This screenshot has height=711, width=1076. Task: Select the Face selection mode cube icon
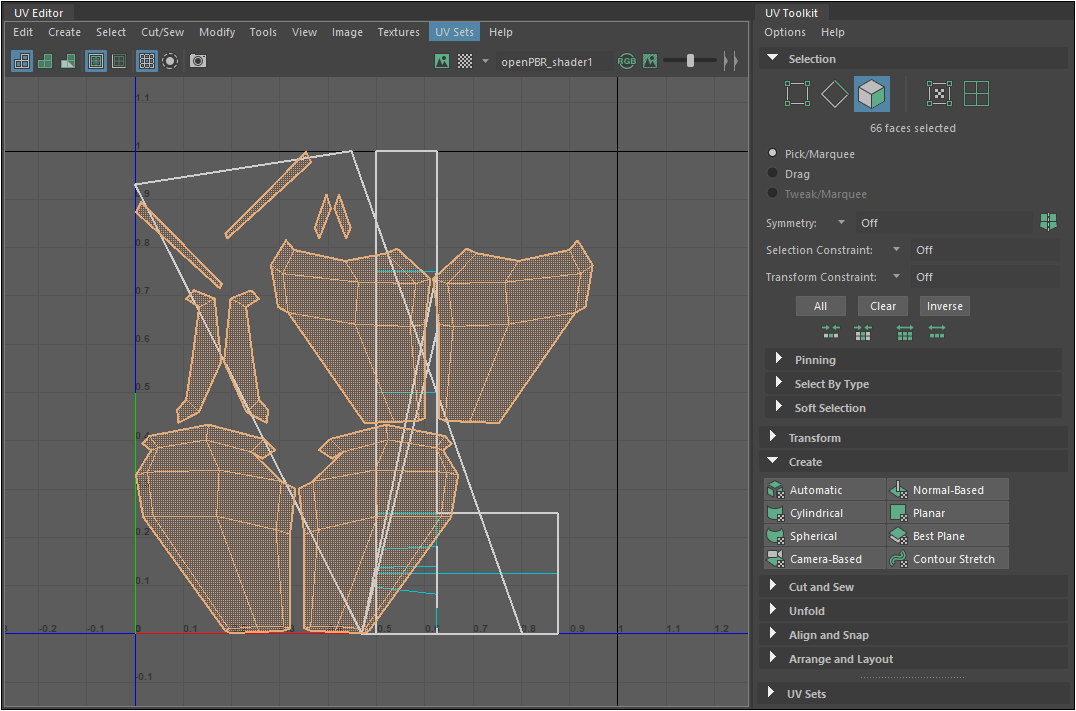tap(871, 94)
